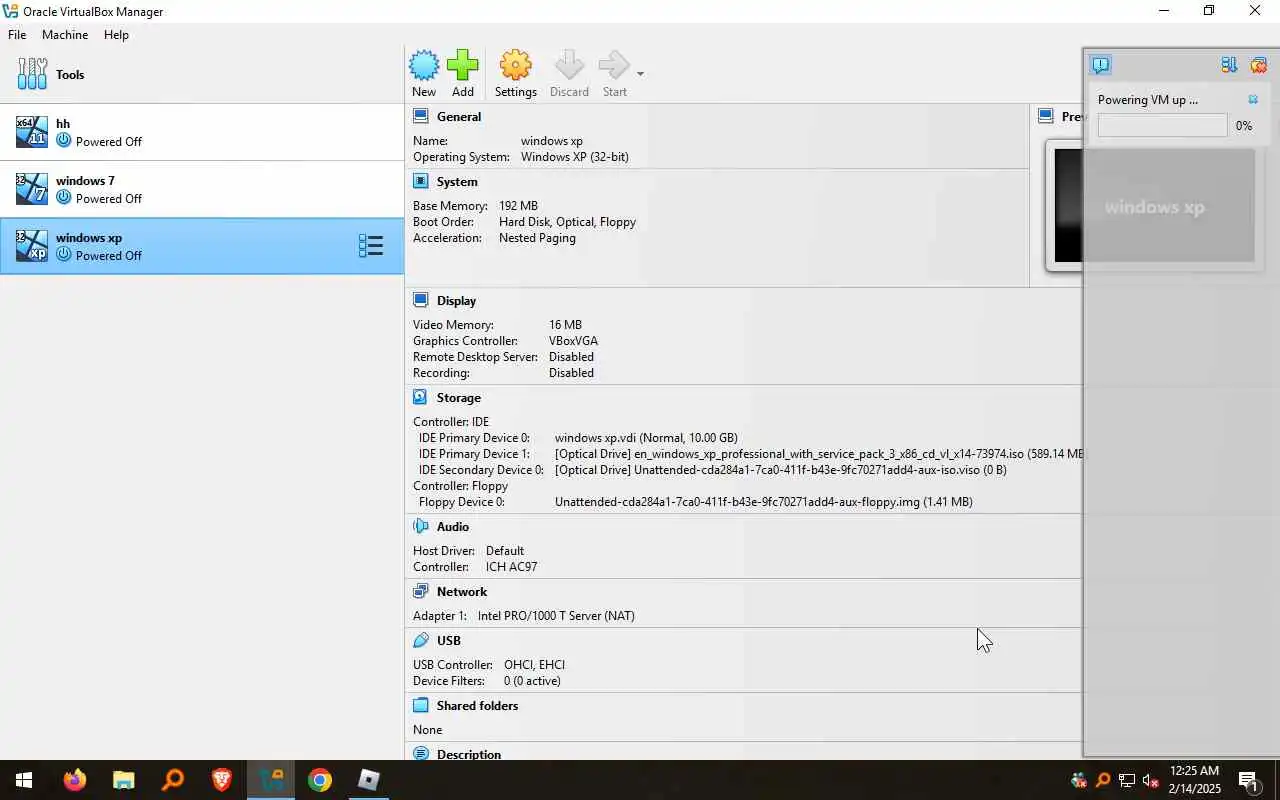
Task: Click the taskbar clock showing 12:25 AM
Action: 1195,780
